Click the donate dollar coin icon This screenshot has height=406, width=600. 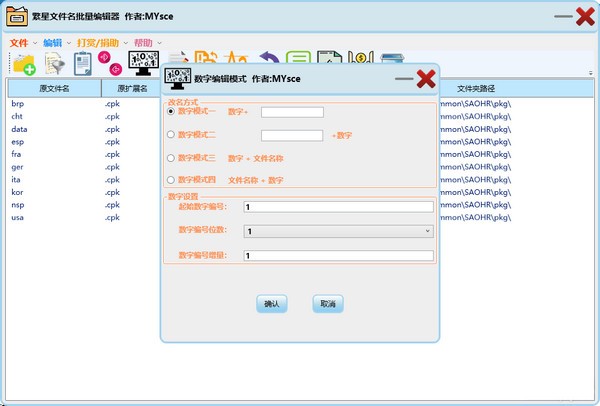360,58
